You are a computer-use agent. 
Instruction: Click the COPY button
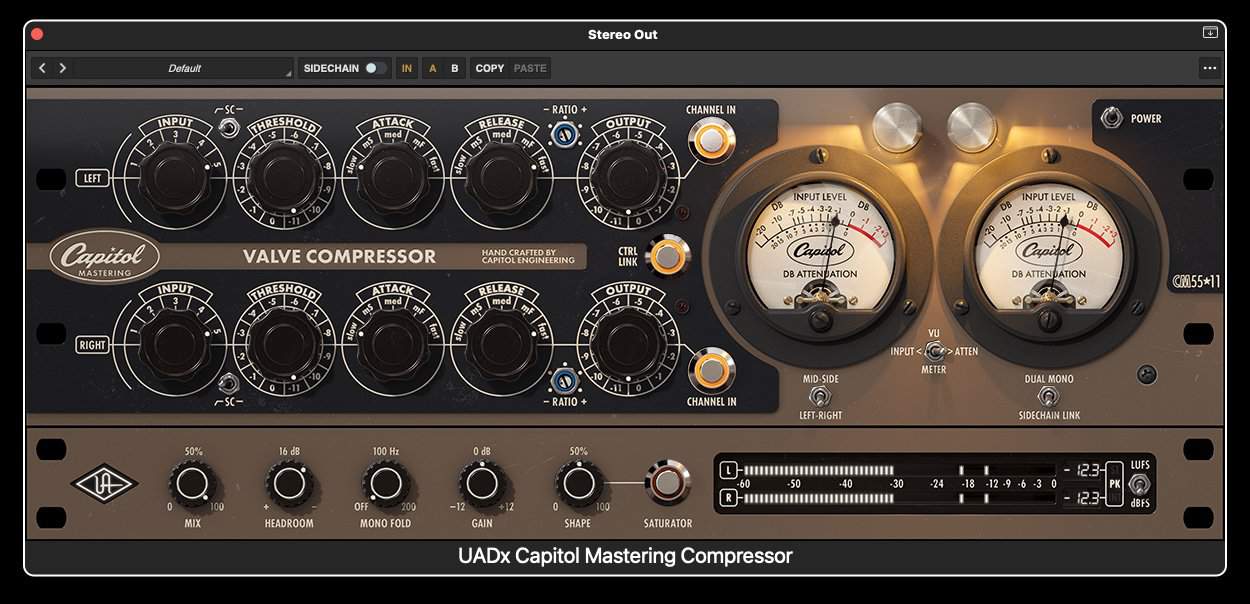[x=490, y=68]
